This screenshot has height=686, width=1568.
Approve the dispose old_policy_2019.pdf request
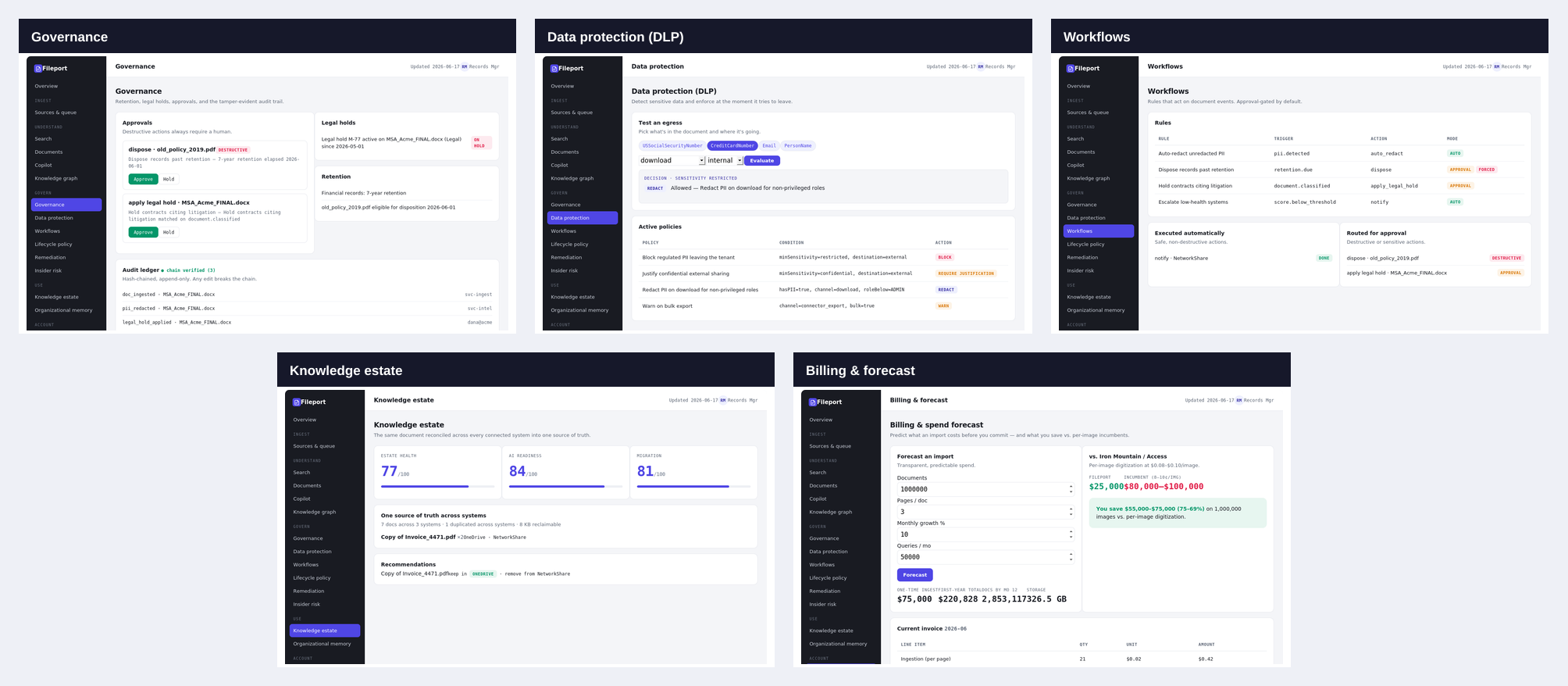[x=144, y=180]
